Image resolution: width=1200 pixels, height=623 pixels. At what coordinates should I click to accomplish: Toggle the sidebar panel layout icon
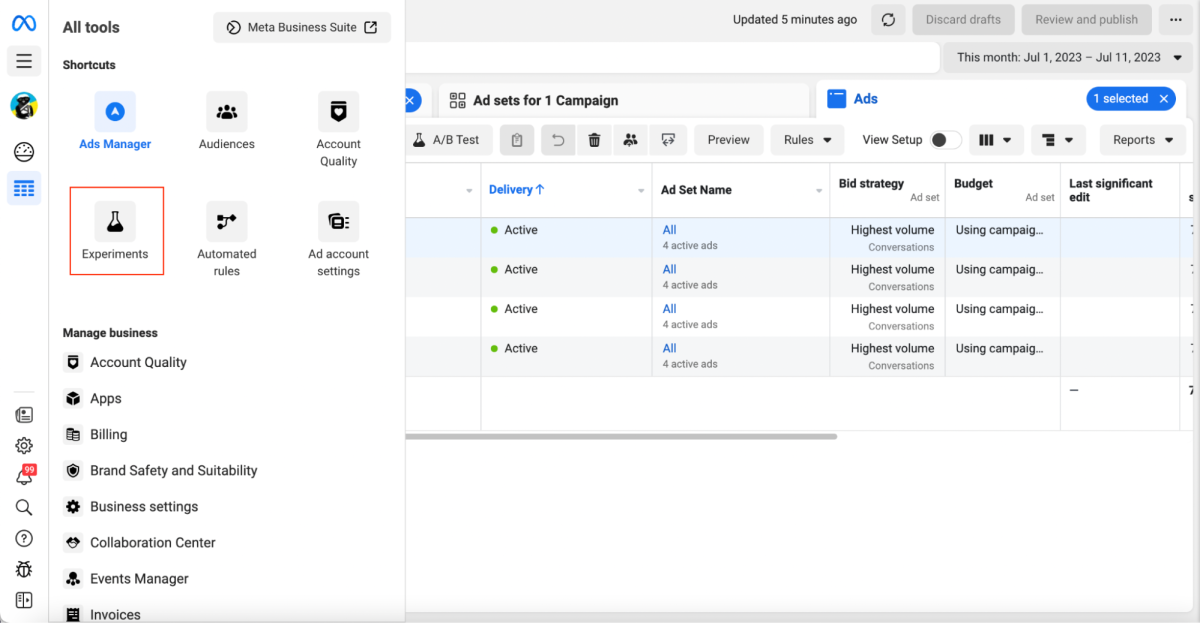coord(24,600)
